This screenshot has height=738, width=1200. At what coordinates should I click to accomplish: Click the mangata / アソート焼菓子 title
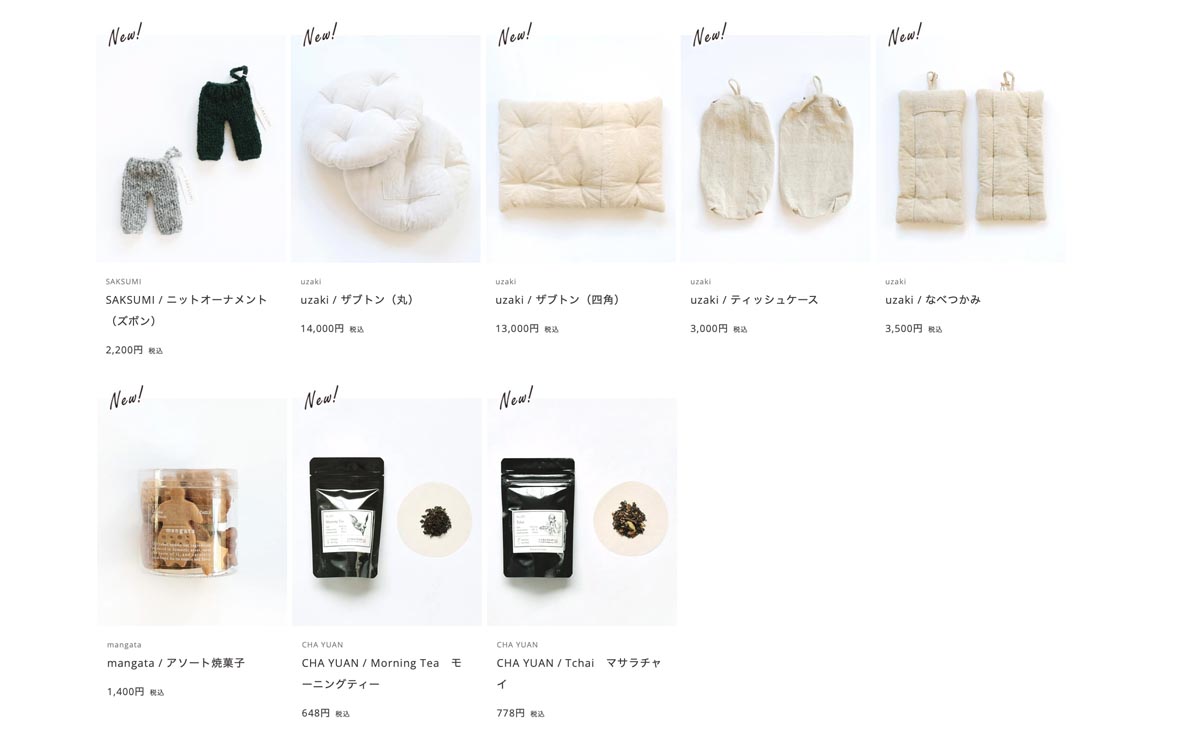coord(176,663)
